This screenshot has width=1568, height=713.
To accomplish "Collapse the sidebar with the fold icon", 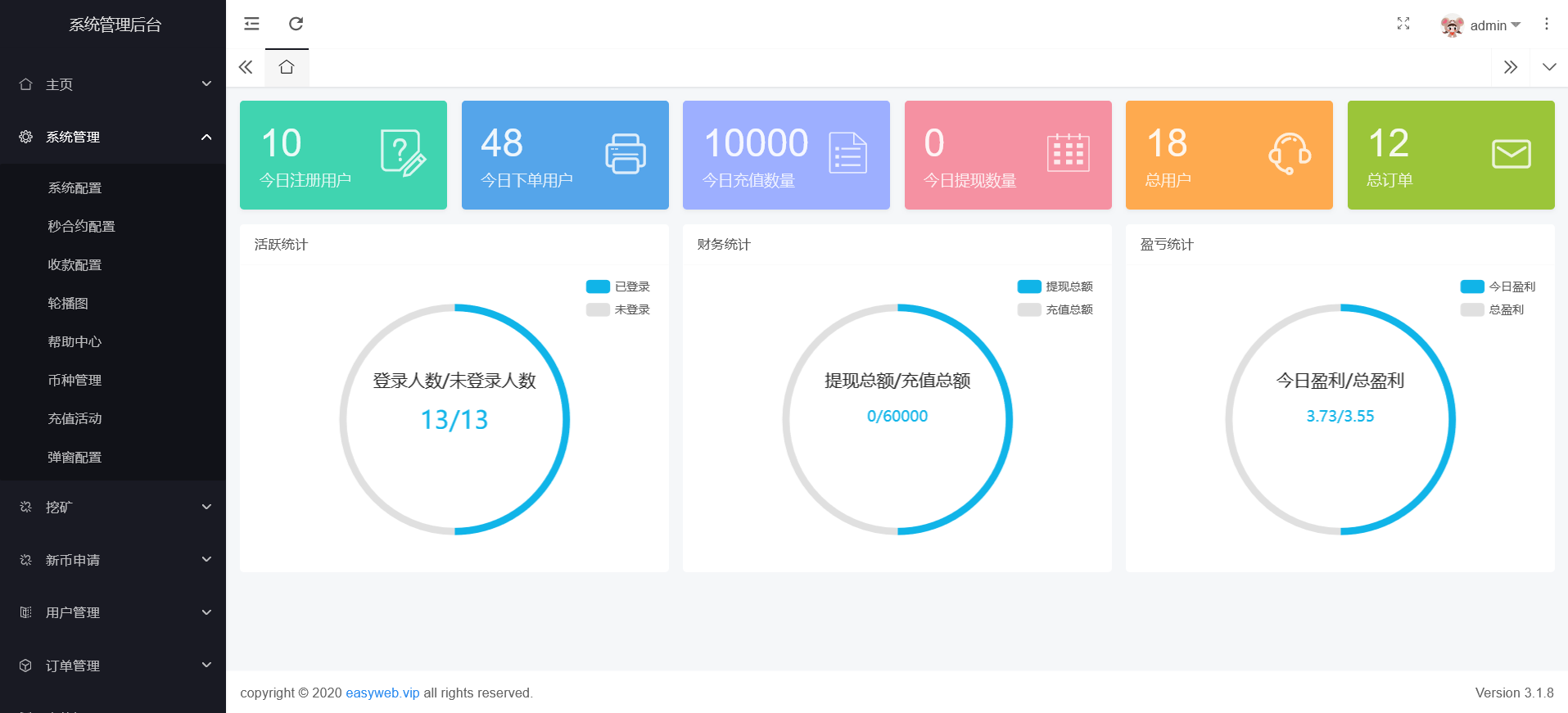I will [x=251, y=24].
